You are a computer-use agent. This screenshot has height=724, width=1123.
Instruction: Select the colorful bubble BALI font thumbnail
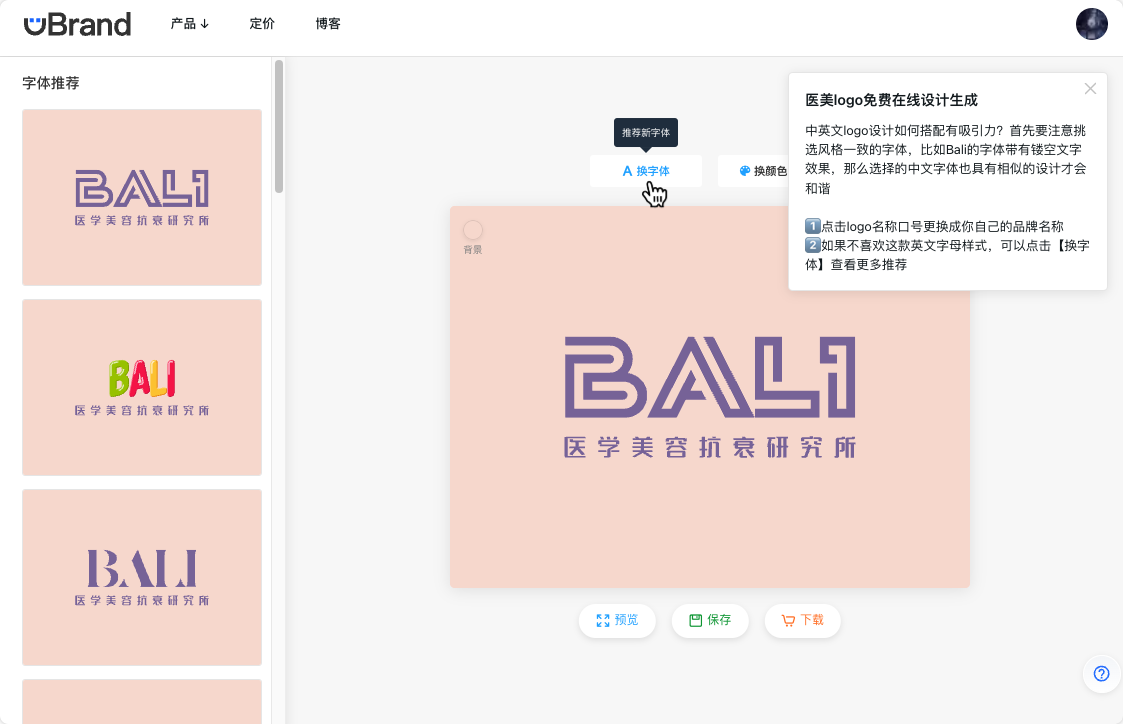click(141, 387)
